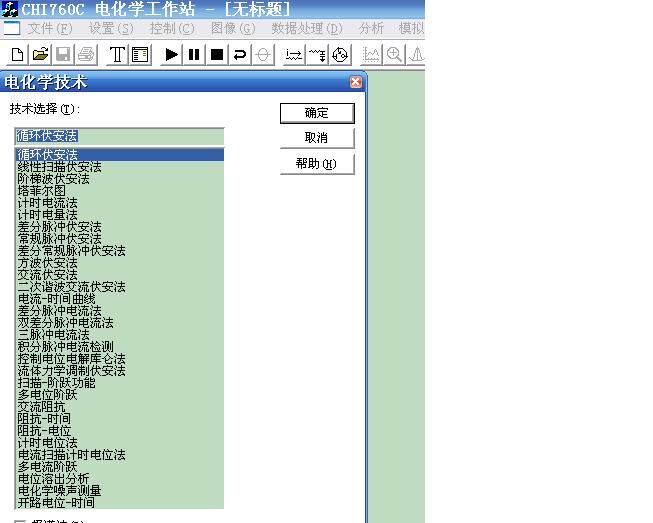This screenshot has width=653, height=523.
Task: Stop the experiment with the square stop icon
Action: coord(217,55)
